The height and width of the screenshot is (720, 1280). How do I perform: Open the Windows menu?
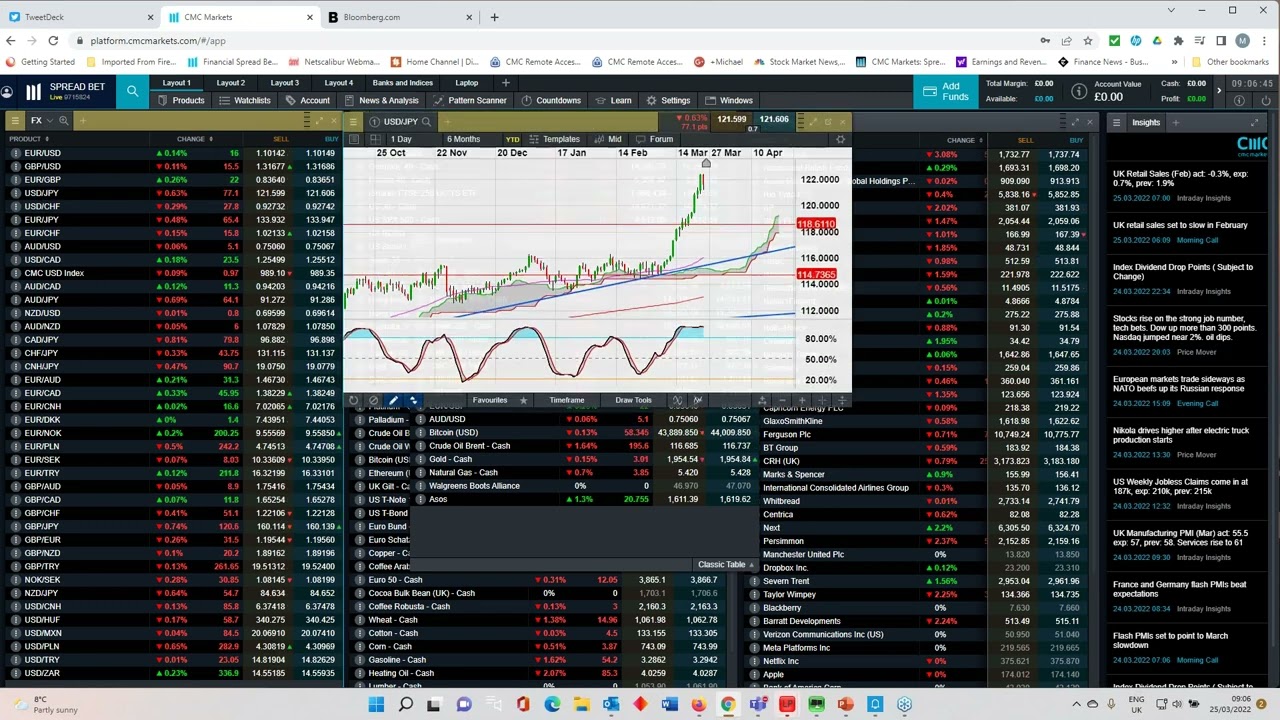tap(728, 100)
